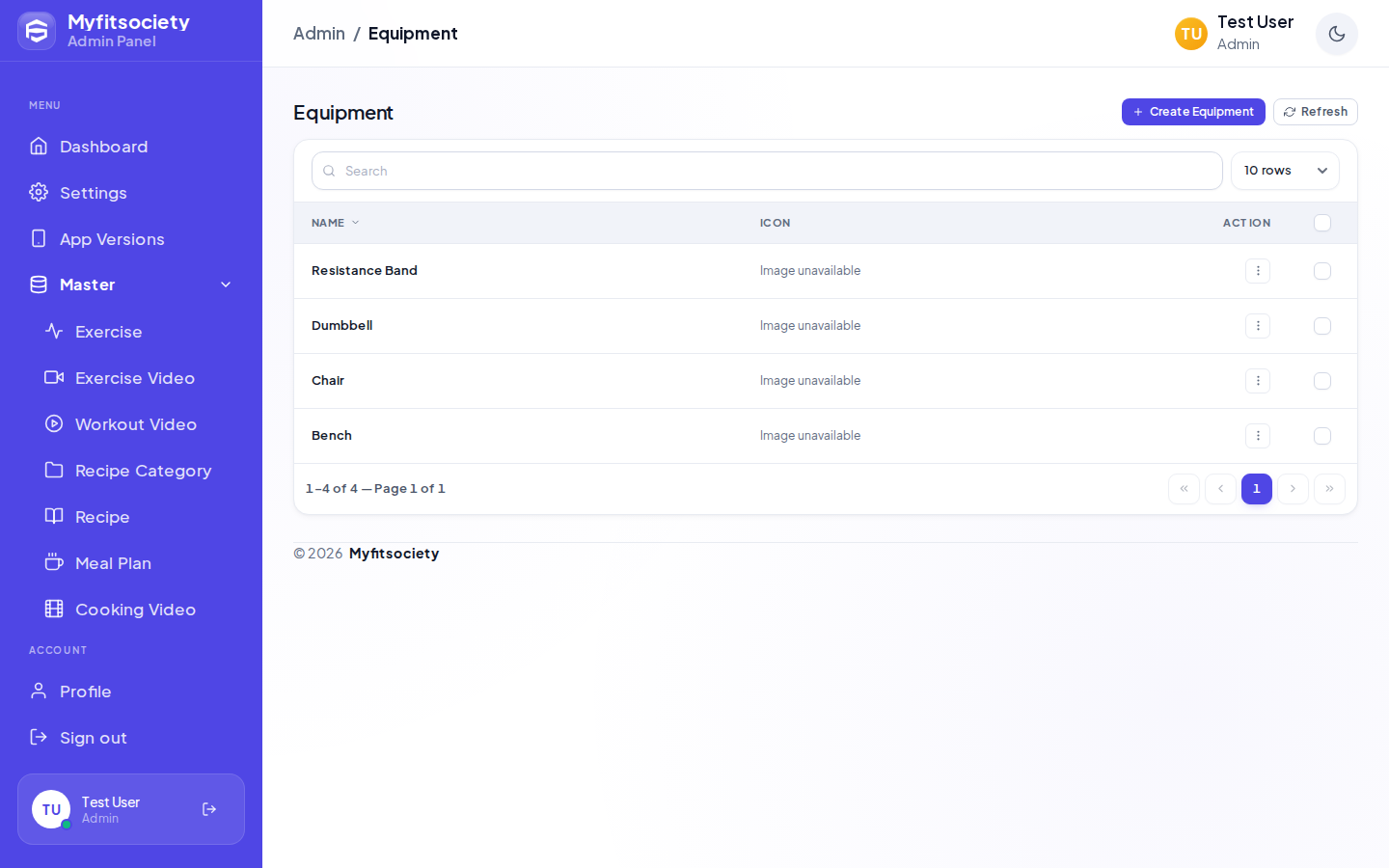Toggle dark mode with the moon icon
The image size is (1389, 868).
click(x=1336, y=34)
